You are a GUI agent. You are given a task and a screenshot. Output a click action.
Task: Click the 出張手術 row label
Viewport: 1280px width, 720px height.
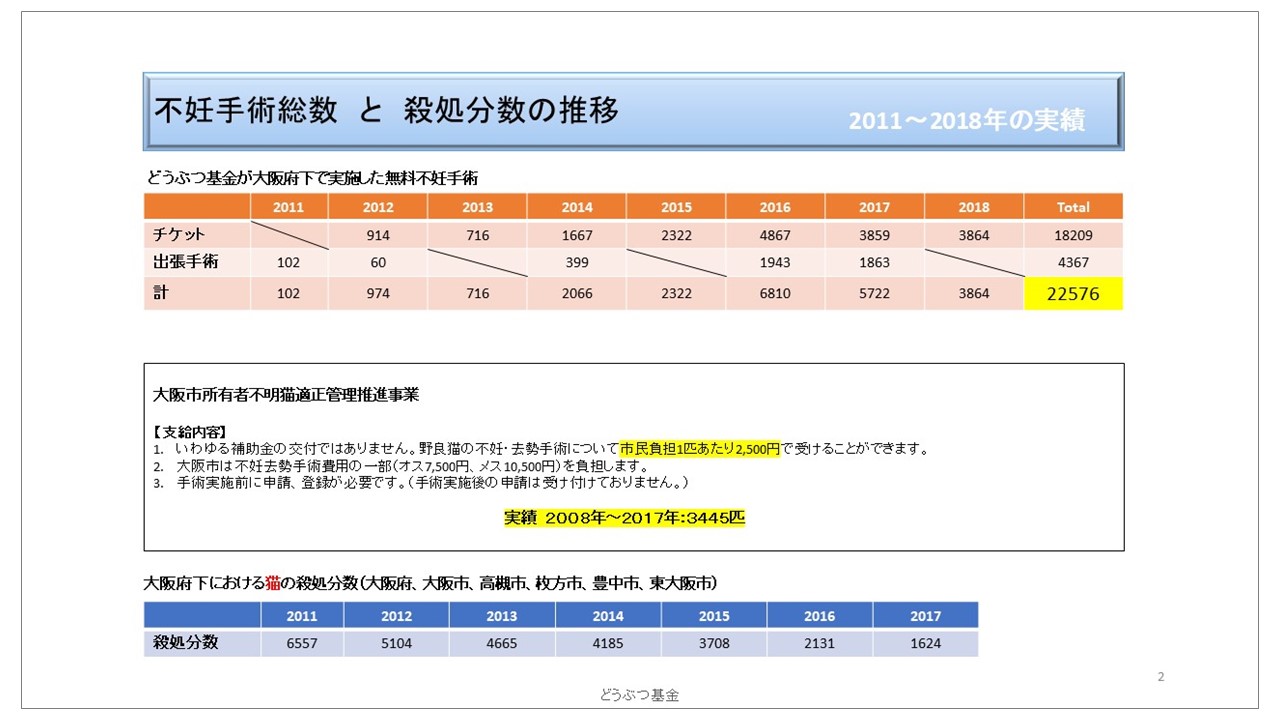(x=186, y=262)
